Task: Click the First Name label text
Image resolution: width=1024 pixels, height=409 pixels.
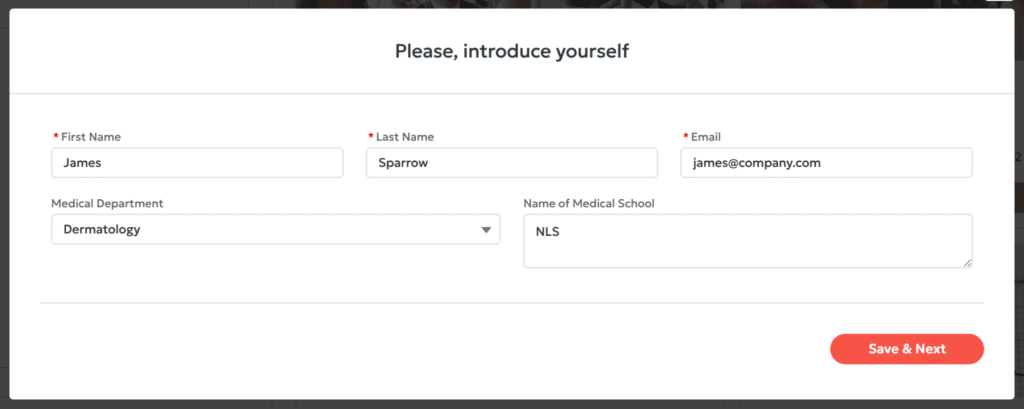Action: point(91,137)
